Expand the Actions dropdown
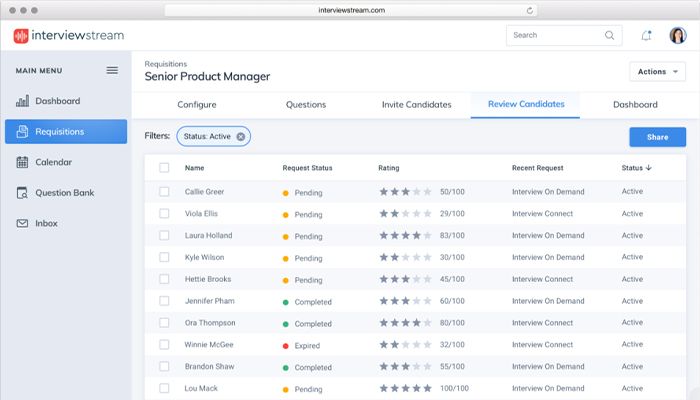Screen dimensions: 700x400 (x=657, y=72)
